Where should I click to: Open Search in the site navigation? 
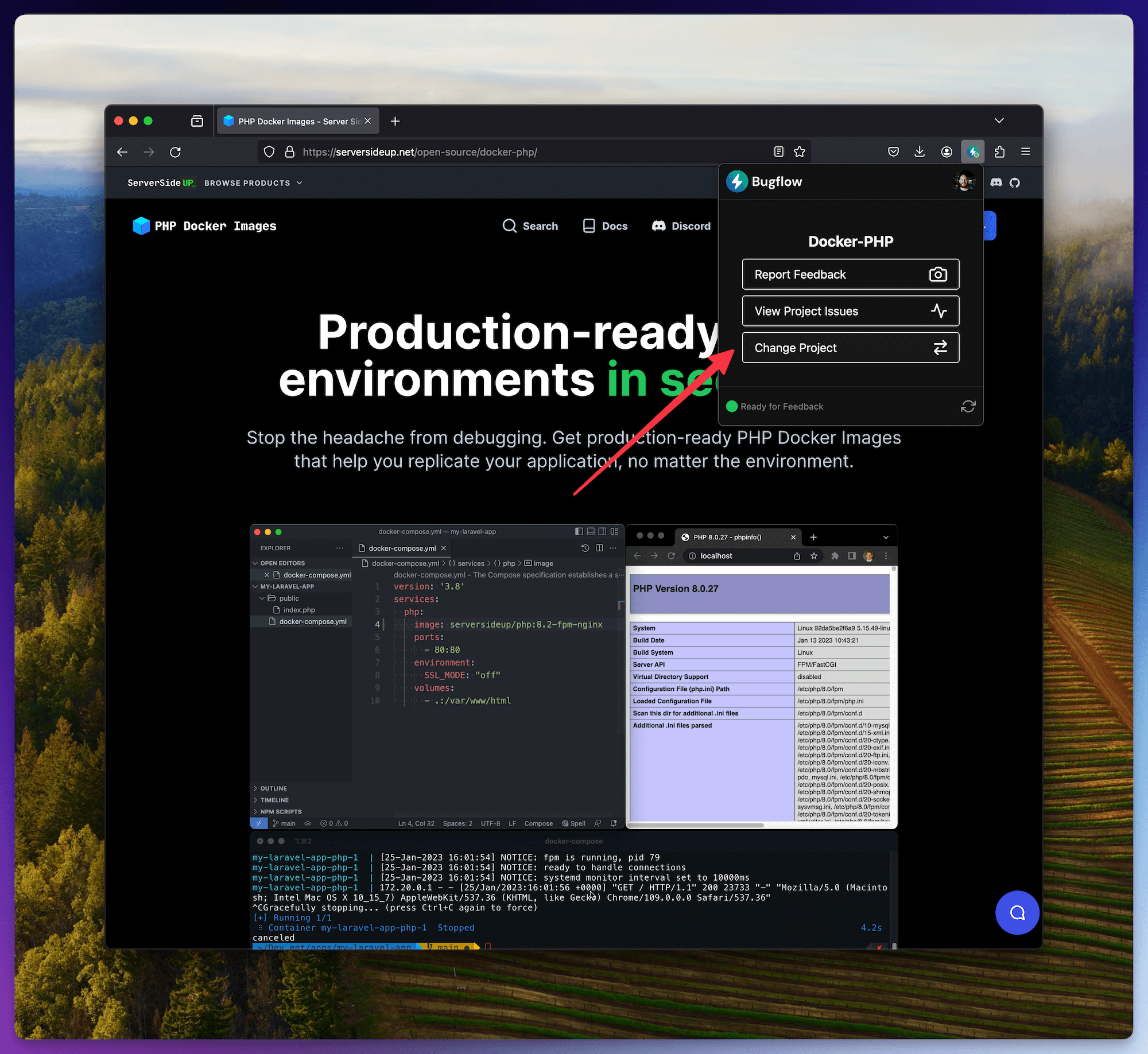pyautogui.click(x=530, y=226)
